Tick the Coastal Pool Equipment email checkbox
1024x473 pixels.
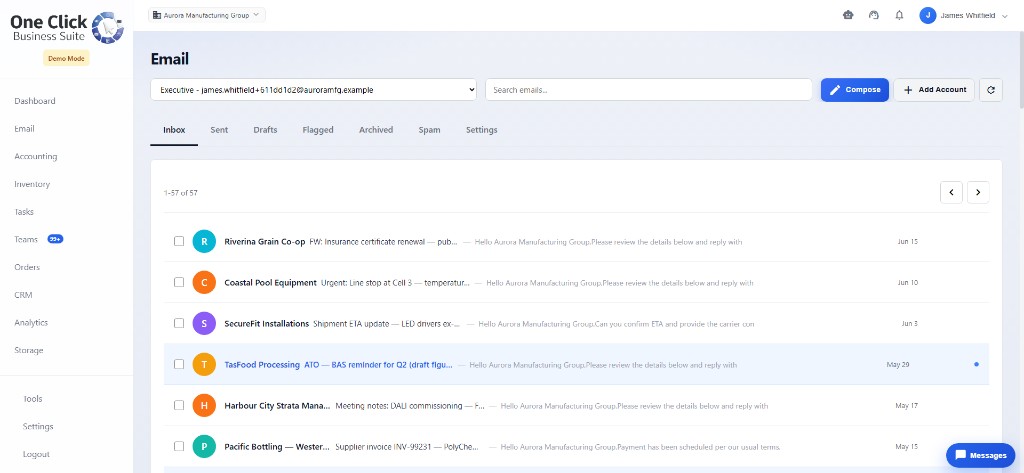point(179,282)
